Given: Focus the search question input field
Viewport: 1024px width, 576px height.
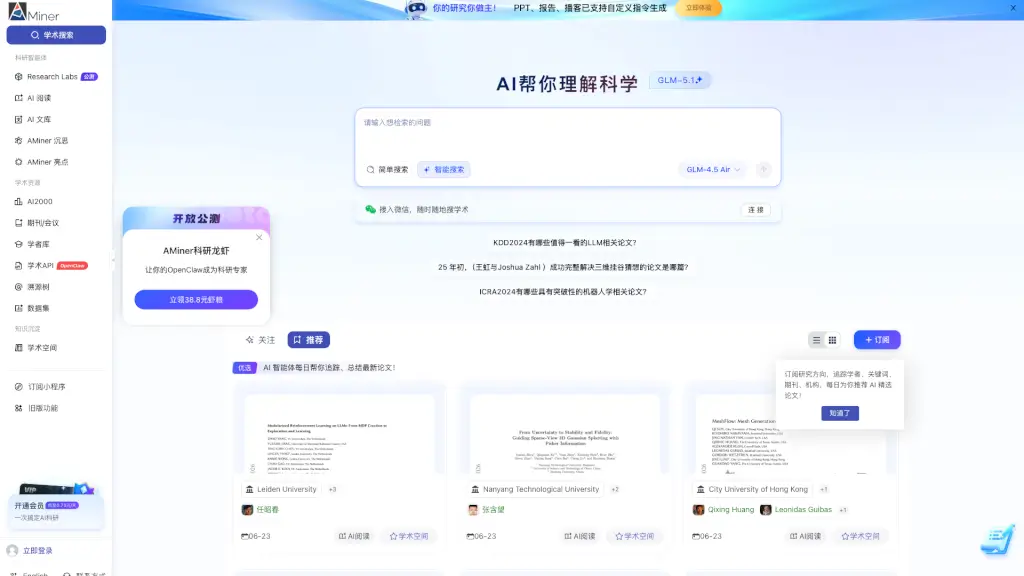Looking at the screenshot, I should [x=567, y=131].
